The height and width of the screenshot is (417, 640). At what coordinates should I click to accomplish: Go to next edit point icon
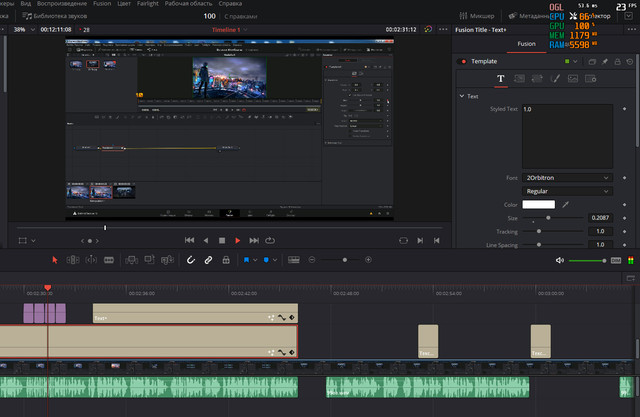[x=420, y=240]
